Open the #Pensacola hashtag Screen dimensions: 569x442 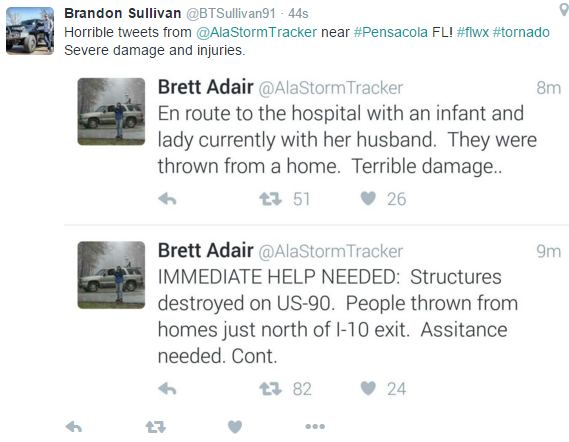pos(390,32)
